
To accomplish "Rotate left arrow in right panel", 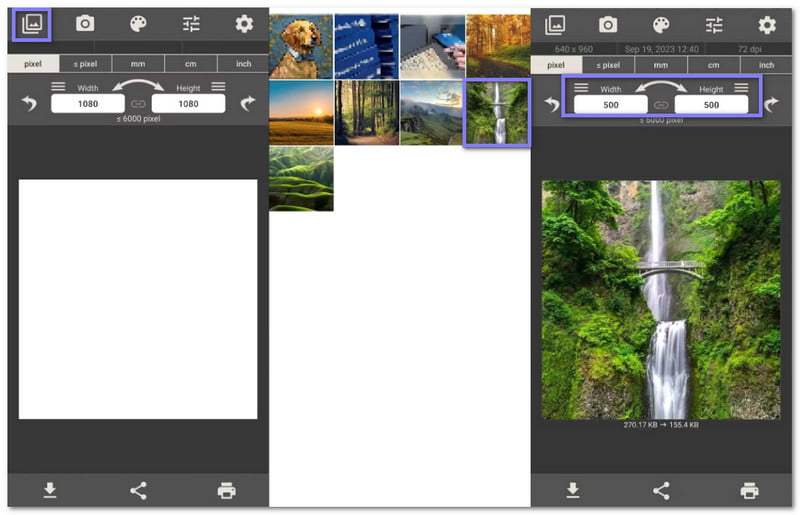I will coord(552,105).
